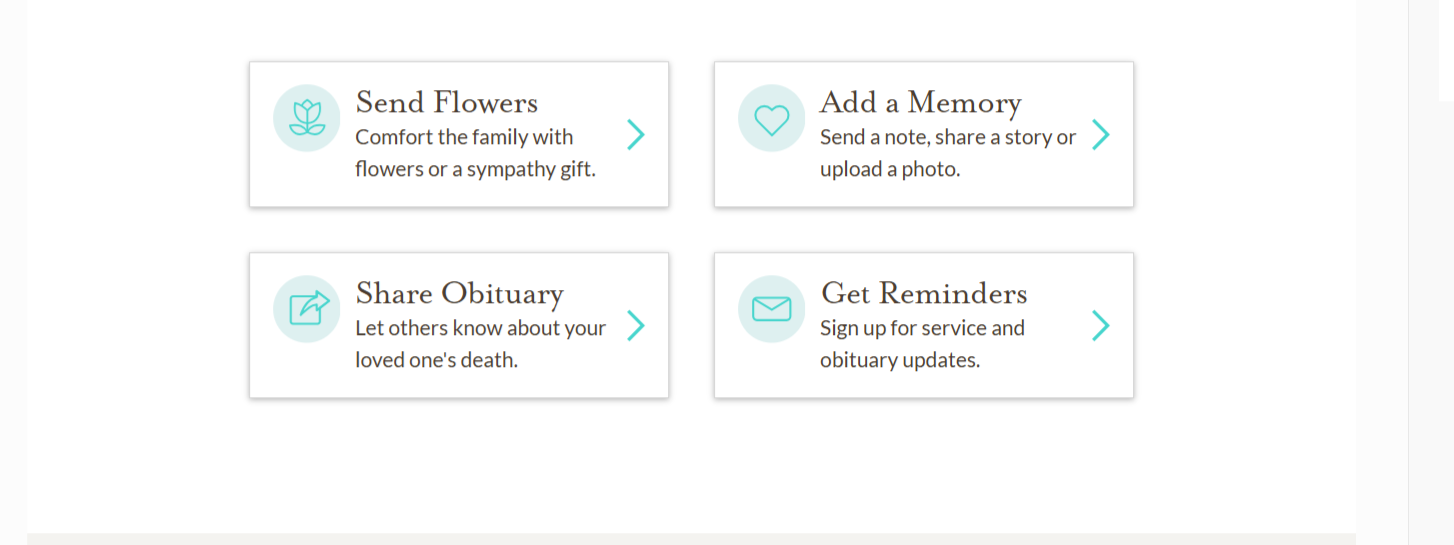Choose the Get Reminders heading

pos(923,293)
